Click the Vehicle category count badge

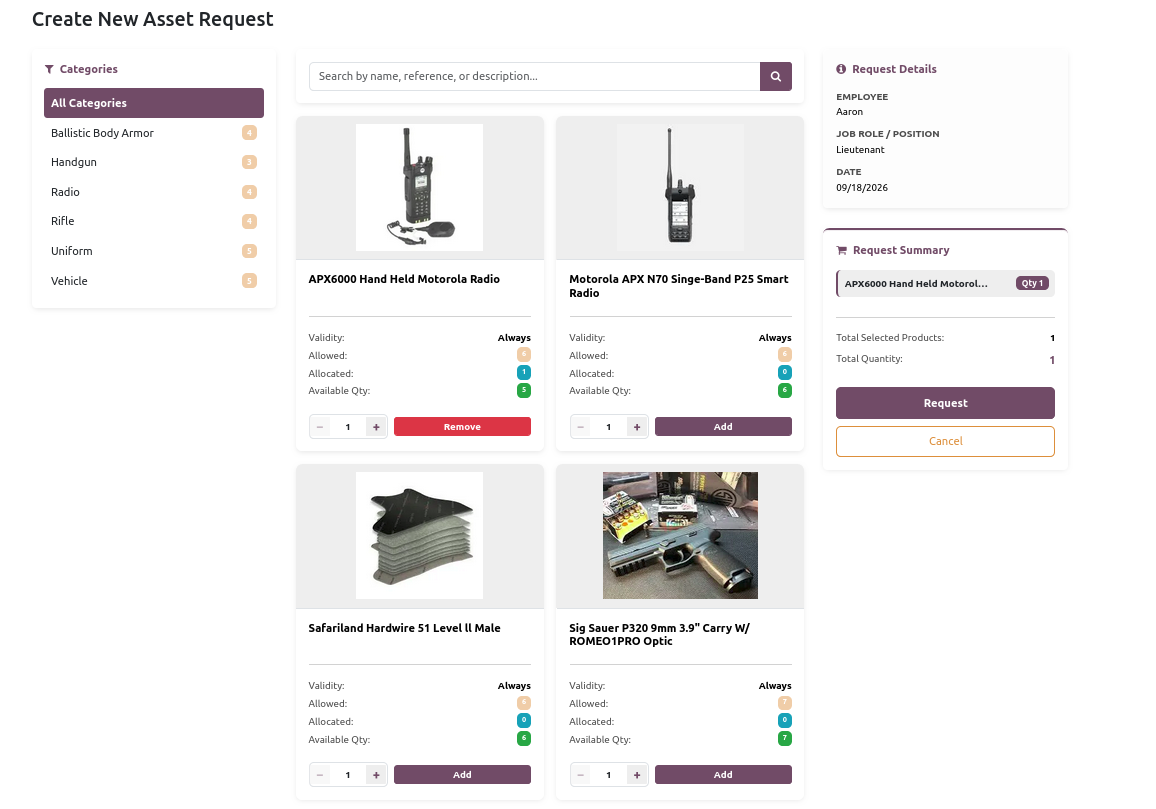tap(249, 281)
